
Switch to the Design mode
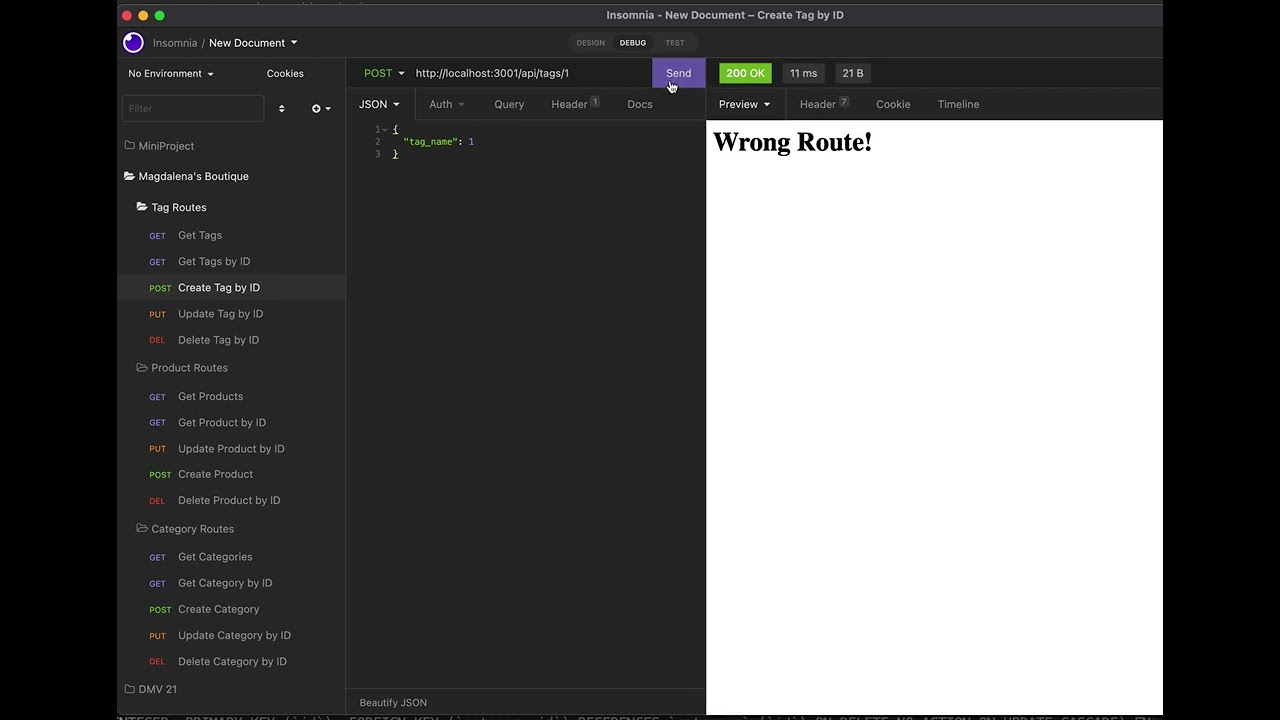590,43
